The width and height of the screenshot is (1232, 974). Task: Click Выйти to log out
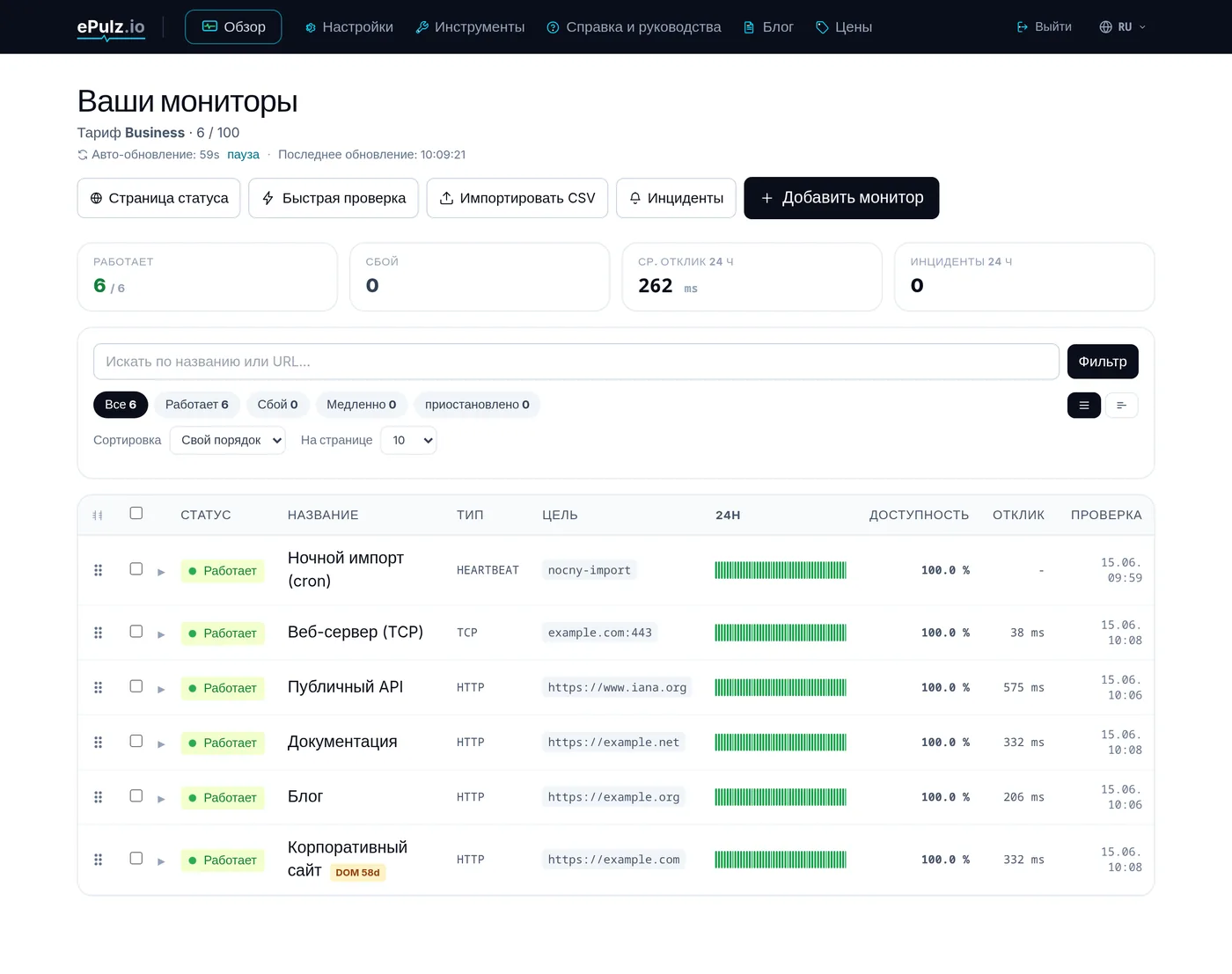(x=1045, y=27)
